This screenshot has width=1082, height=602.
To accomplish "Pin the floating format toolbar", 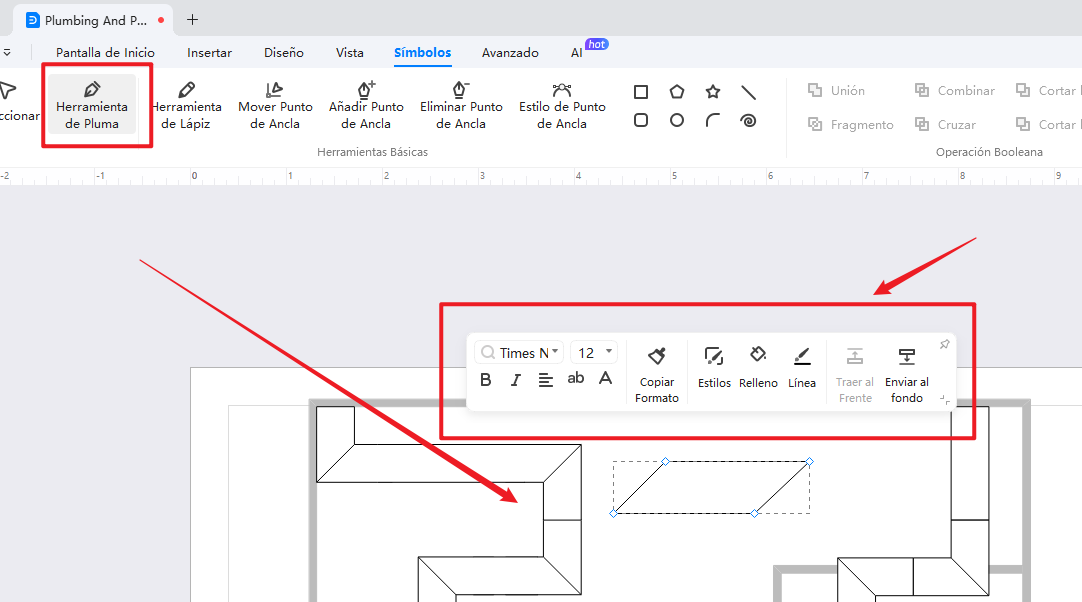I will coord(944,345).
